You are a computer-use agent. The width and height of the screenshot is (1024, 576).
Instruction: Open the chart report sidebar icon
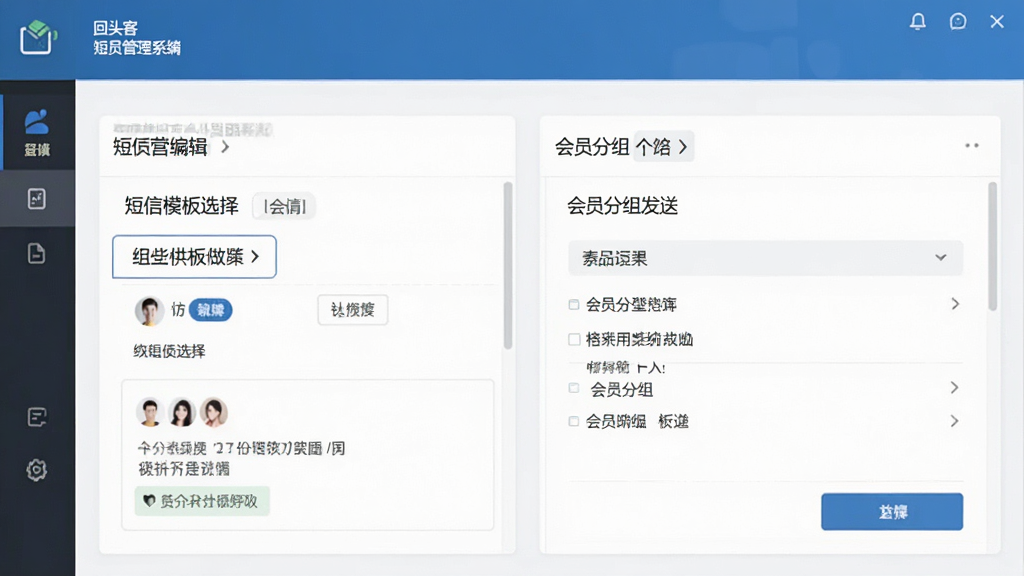click(37, 199)
